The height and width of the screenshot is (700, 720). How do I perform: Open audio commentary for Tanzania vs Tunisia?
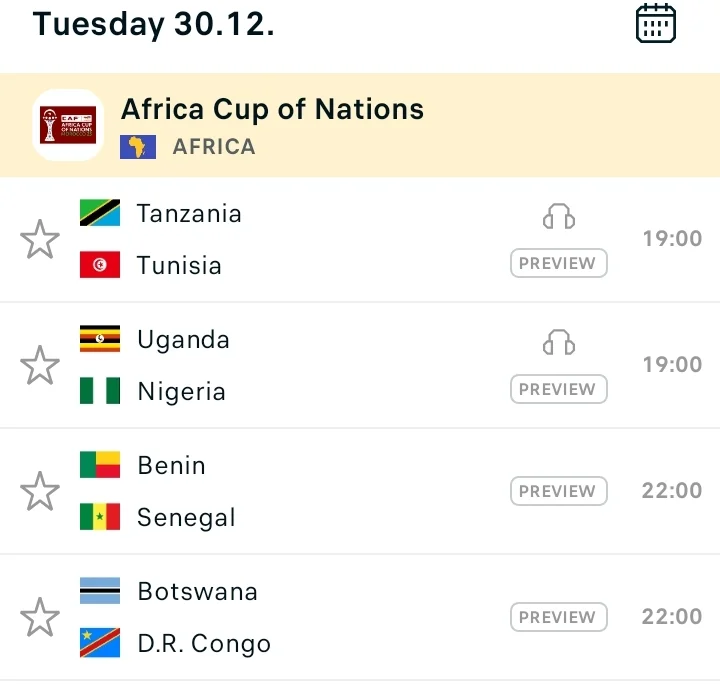click(x=559, y=217)
